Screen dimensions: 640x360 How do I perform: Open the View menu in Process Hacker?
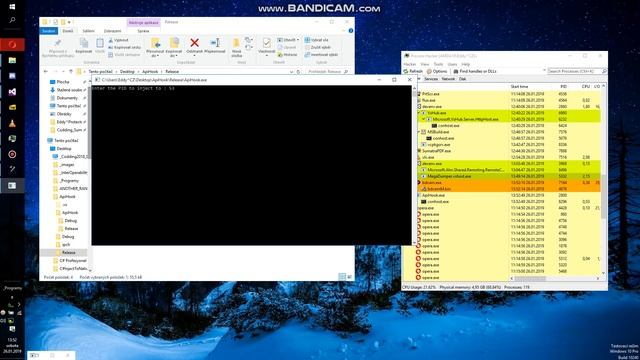pos(425,64)
